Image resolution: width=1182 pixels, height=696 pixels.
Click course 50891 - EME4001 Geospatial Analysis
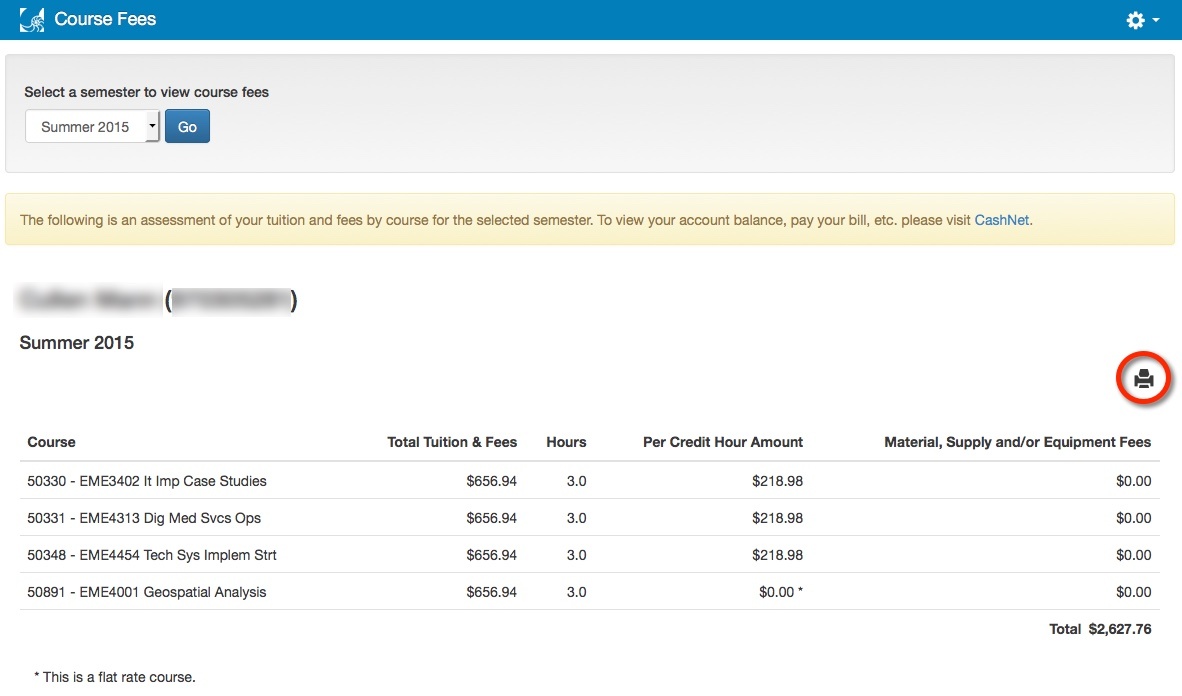pyautogui.click(x=147, y=592)
